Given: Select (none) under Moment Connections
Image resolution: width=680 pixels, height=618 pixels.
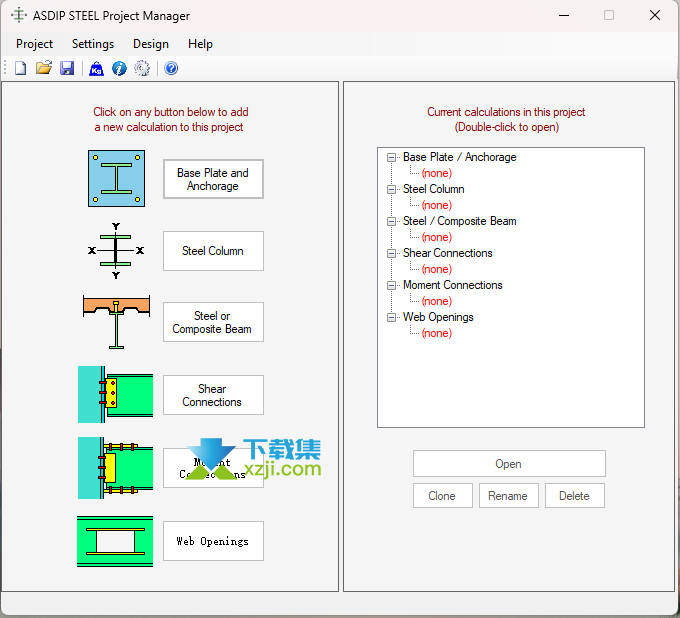Looking at the screenshot, I should tap(437, 301).
